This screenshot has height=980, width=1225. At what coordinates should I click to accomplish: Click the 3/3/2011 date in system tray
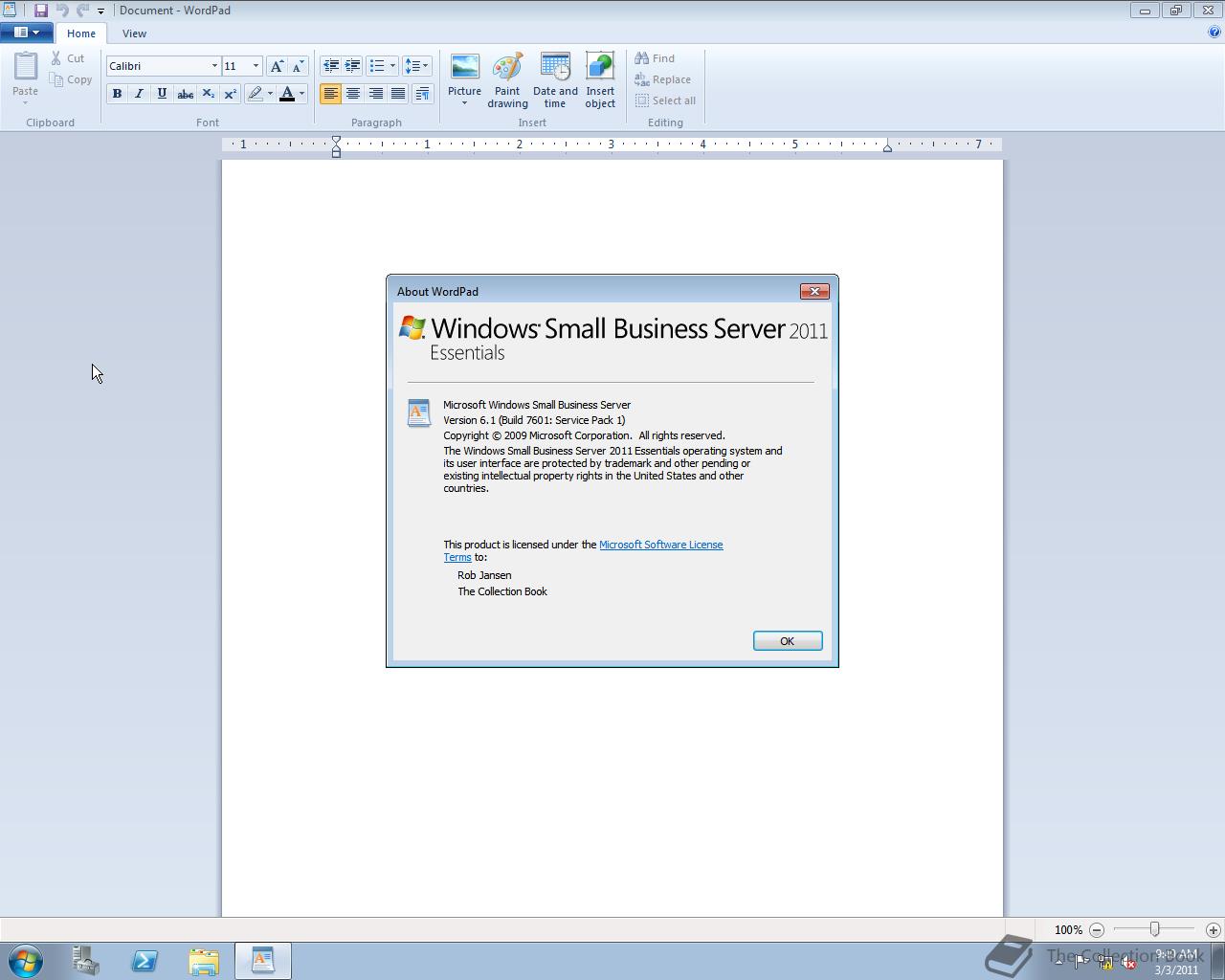(x=1176, y=969)
